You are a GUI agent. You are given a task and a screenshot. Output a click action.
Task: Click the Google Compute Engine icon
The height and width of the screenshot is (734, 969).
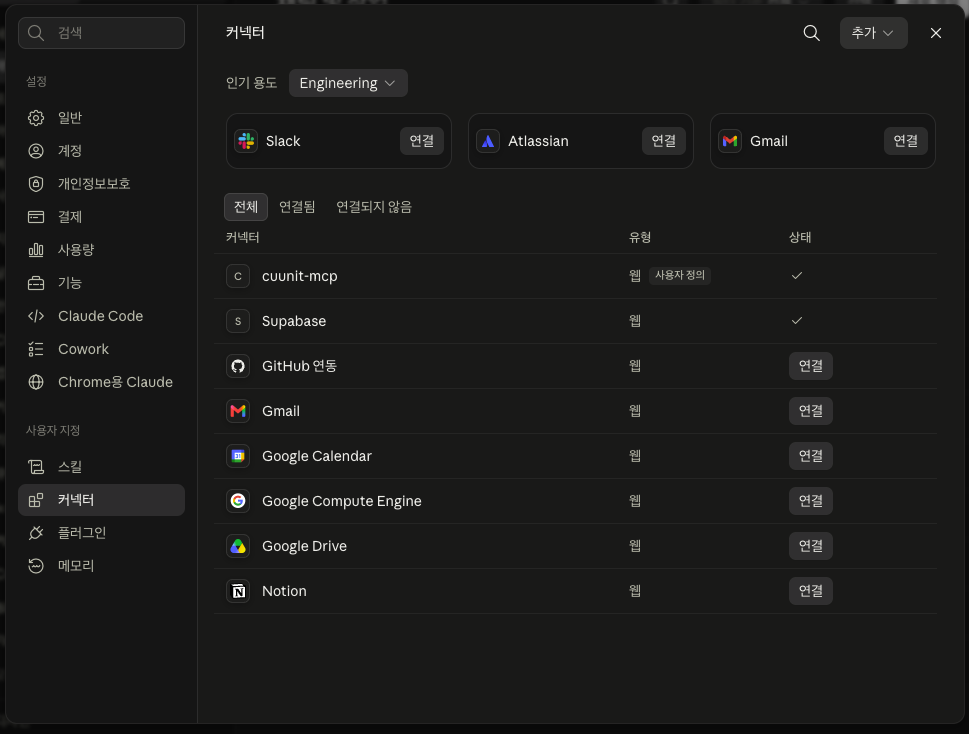(238, 501)
